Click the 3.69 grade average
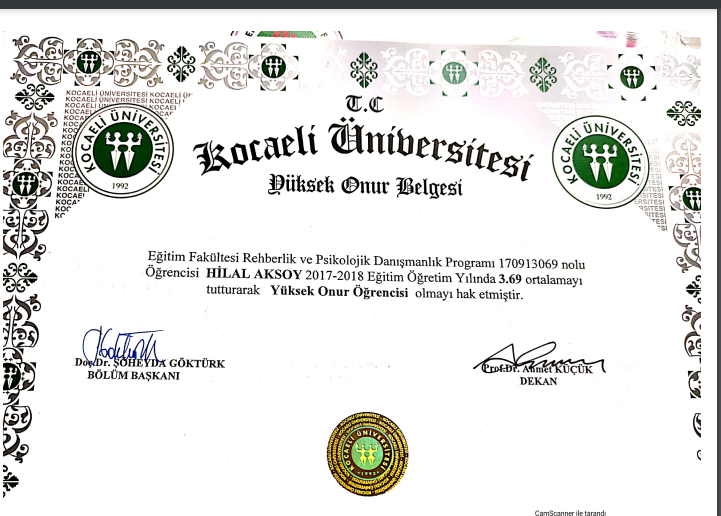 click(x=510, y=279)
